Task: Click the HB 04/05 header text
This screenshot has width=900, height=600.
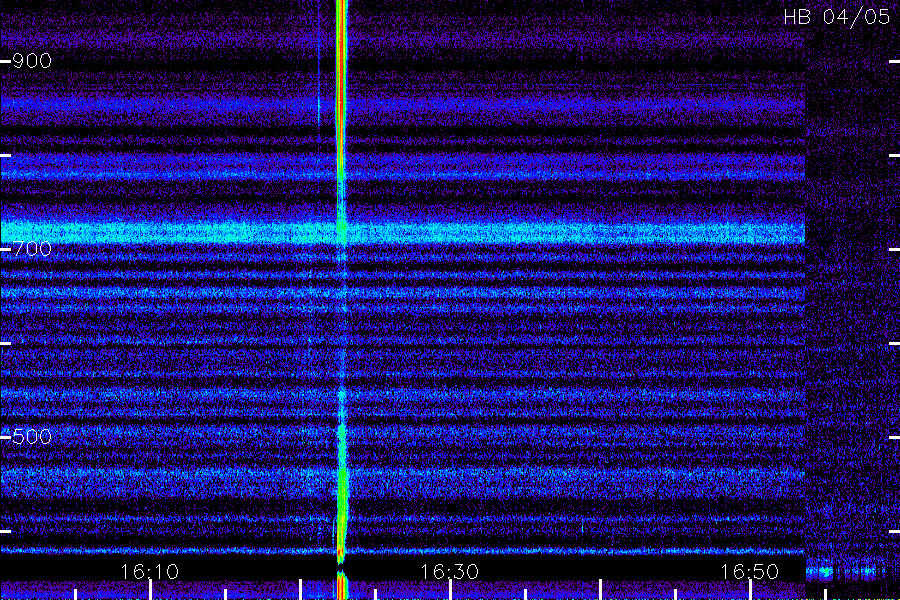Action: pyautogui.click(x=837, y=17)
